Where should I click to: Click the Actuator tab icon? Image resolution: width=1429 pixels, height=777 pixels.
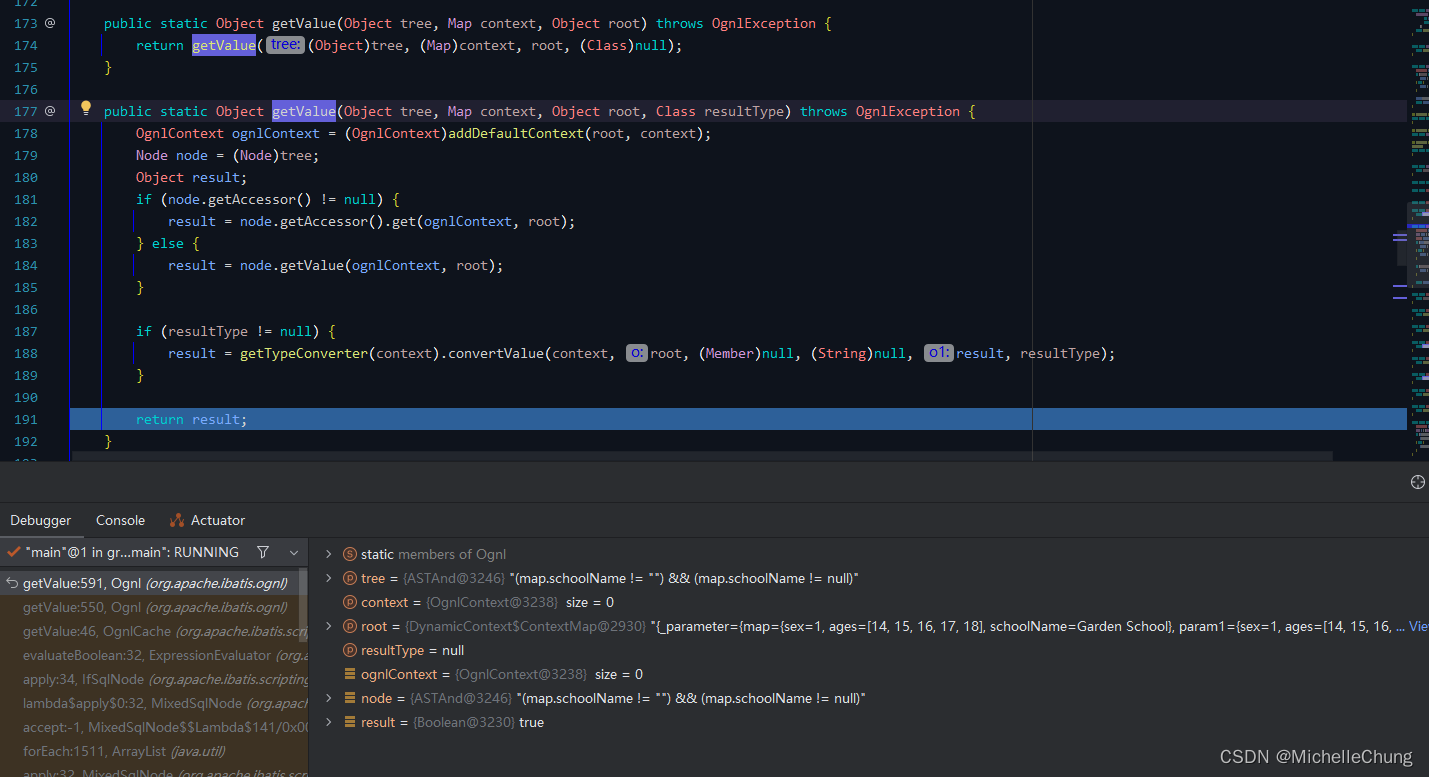click(x=177, y=520)
